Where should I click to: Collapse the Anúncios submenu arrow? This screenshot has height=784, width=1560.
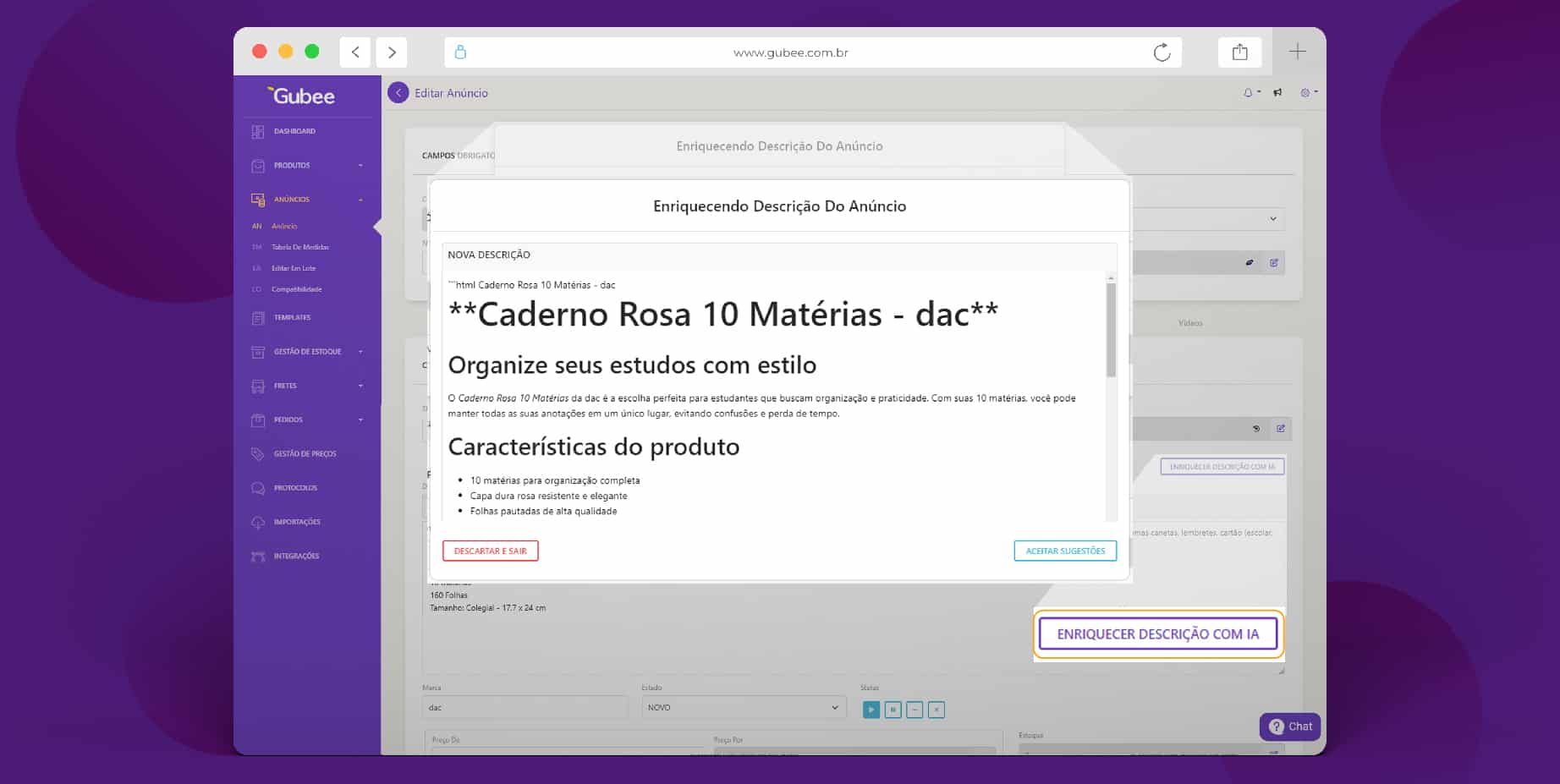pos(360,200)
